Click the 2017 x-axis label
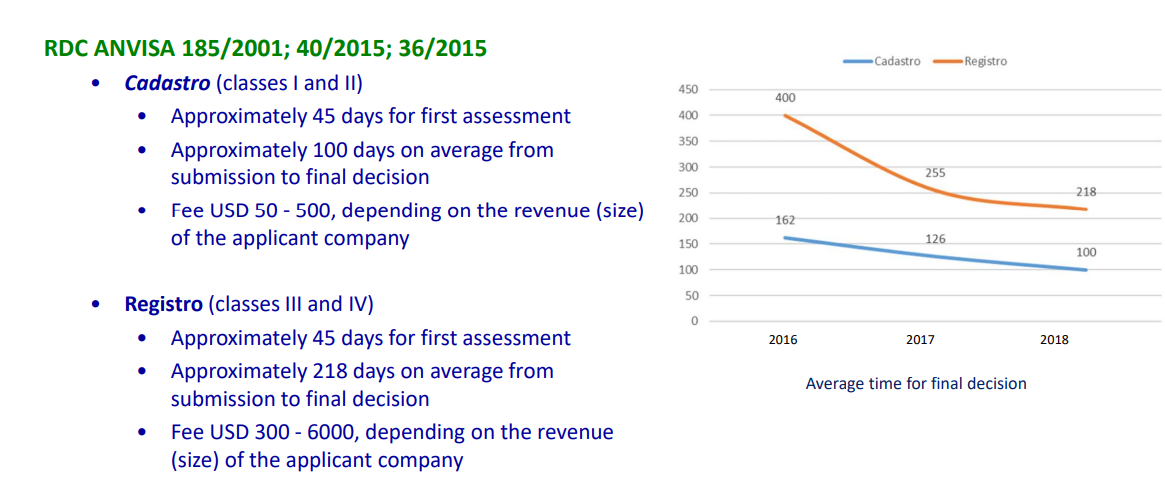1165x479 pixels. click(x=921, y=341)
